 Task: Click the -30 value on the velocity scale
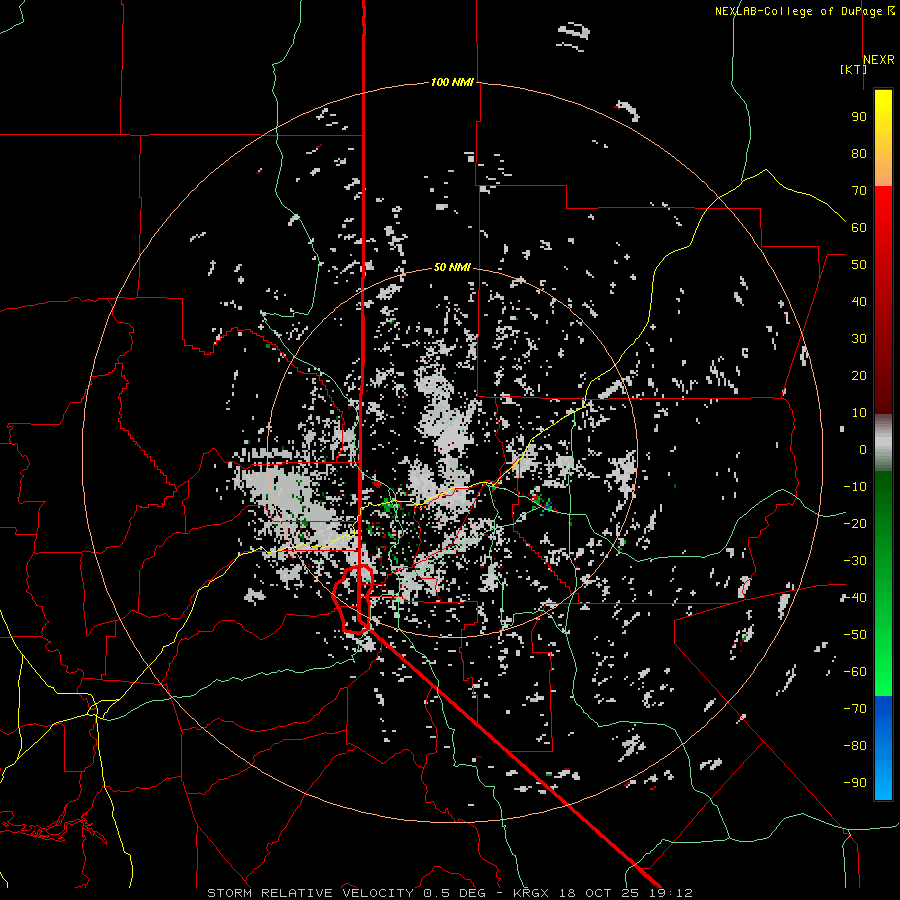(x=855, y=561)
